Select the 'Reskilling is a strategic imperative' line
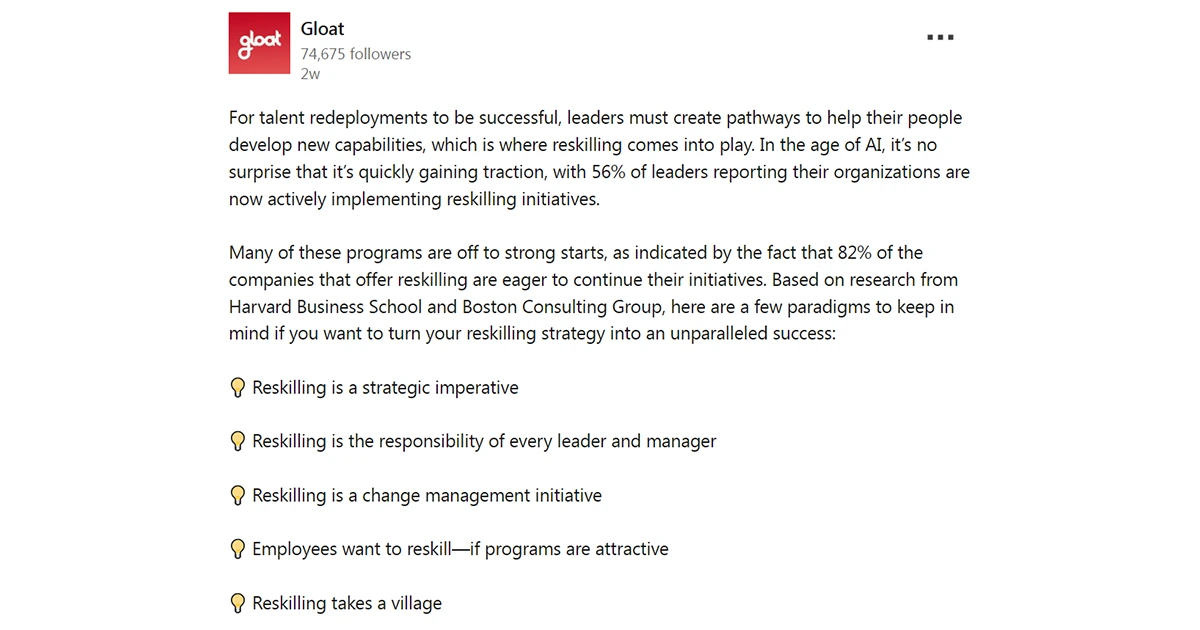 click(x=385, y=388)
